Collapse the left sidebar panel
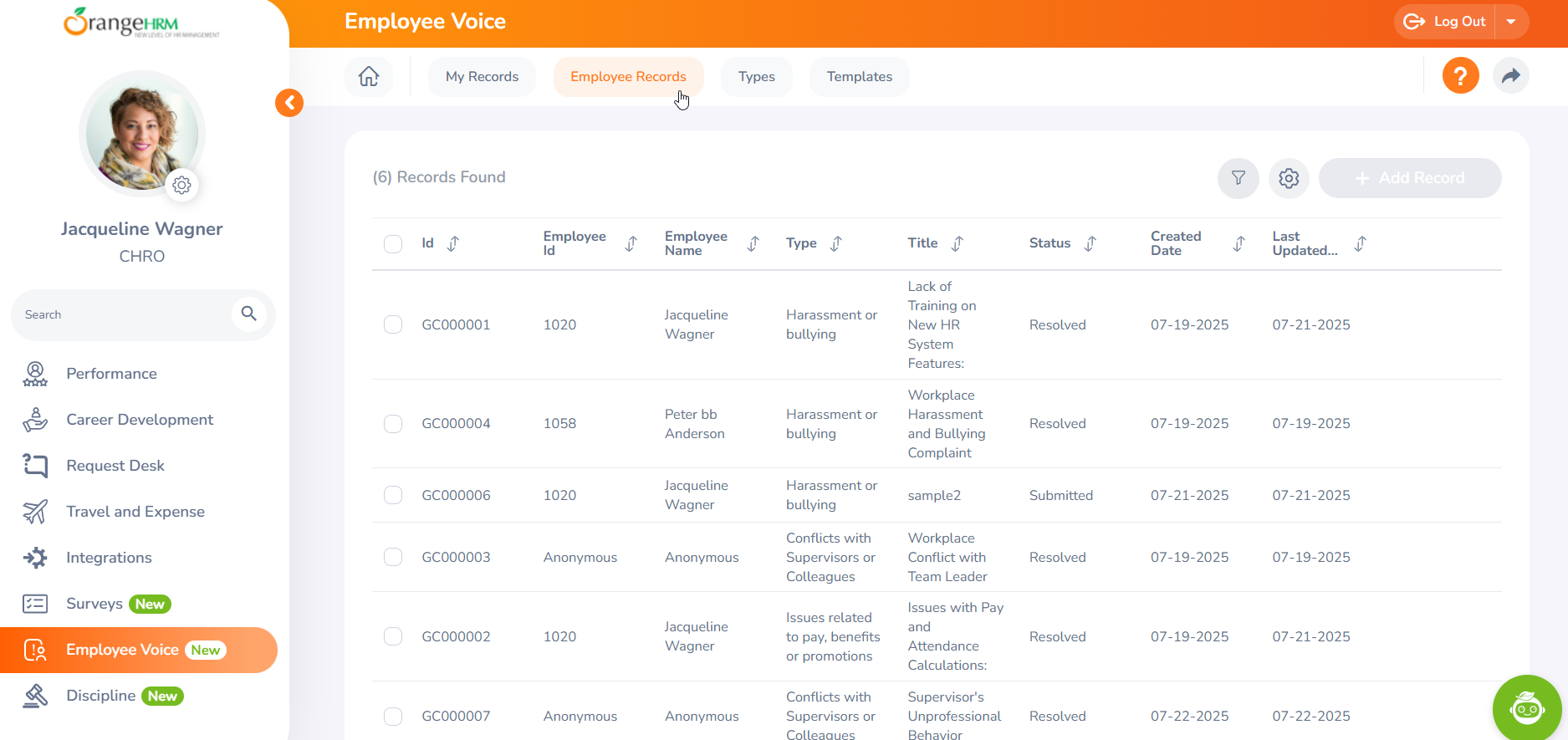Viewport: 1568px width, 740px height. point(289,103)
